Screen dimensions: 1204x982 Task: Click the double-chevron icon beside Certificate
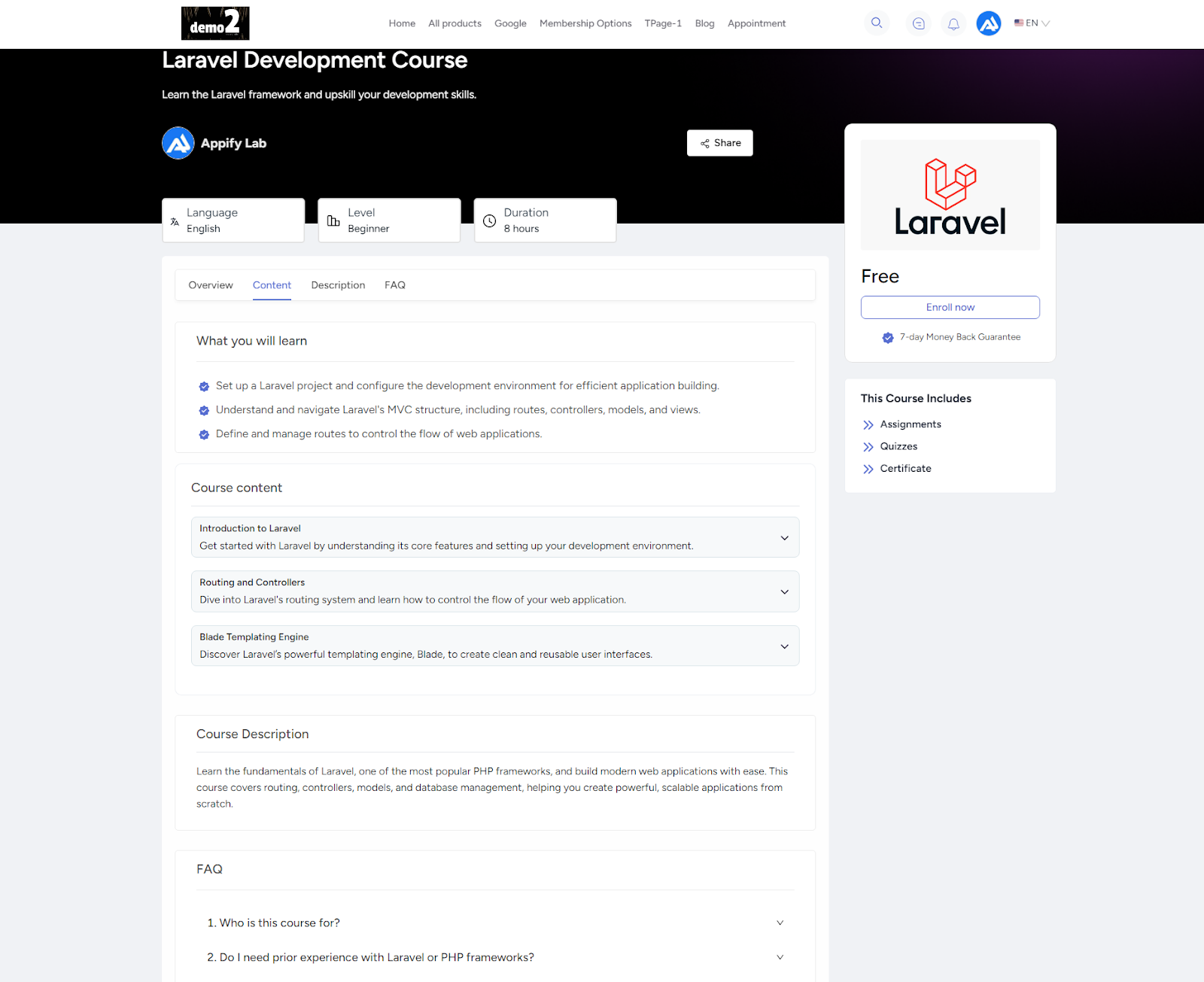(868, 469)
